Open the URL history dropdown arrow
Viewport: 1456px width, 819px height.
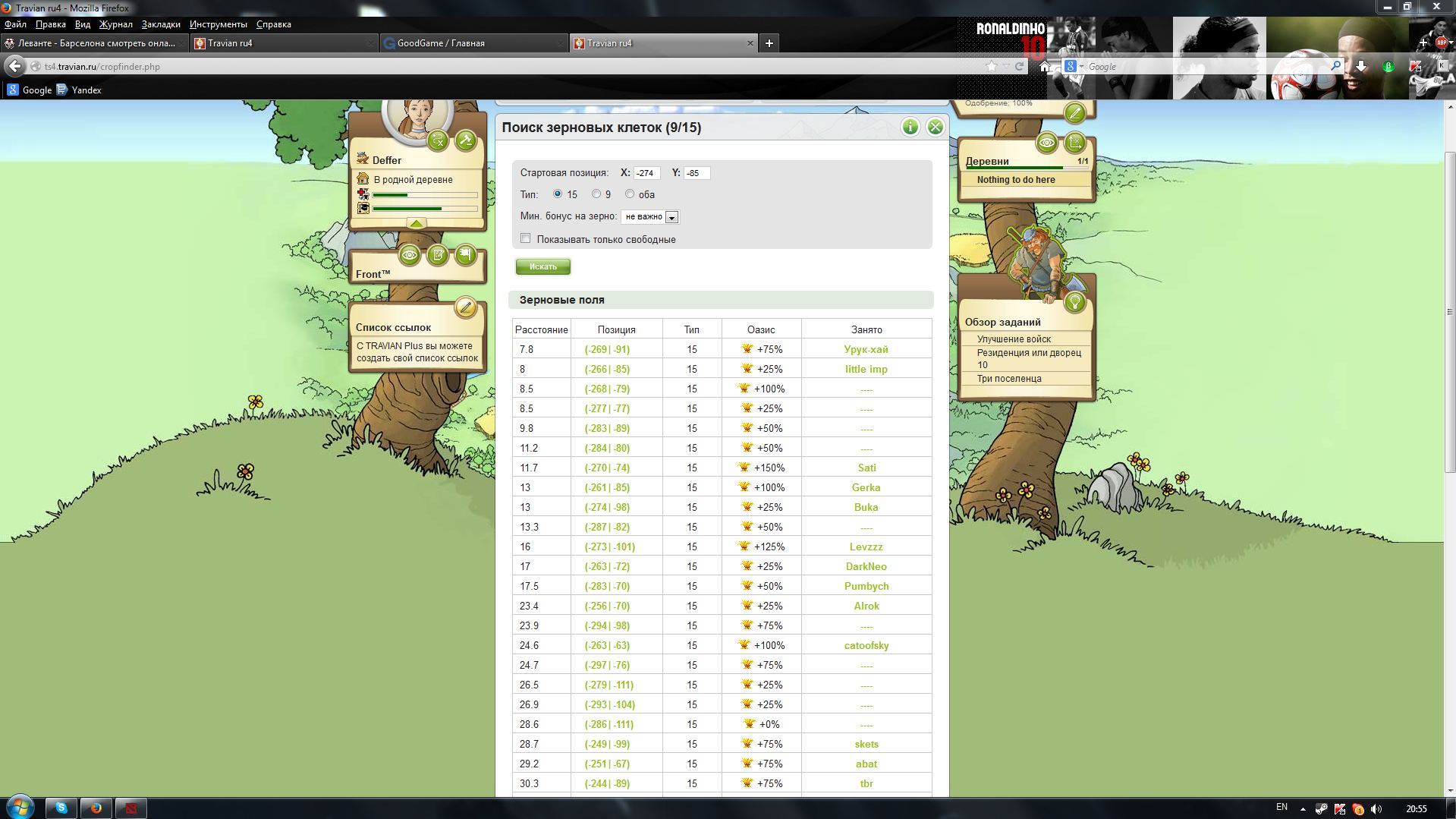[x=1006, y=67]
